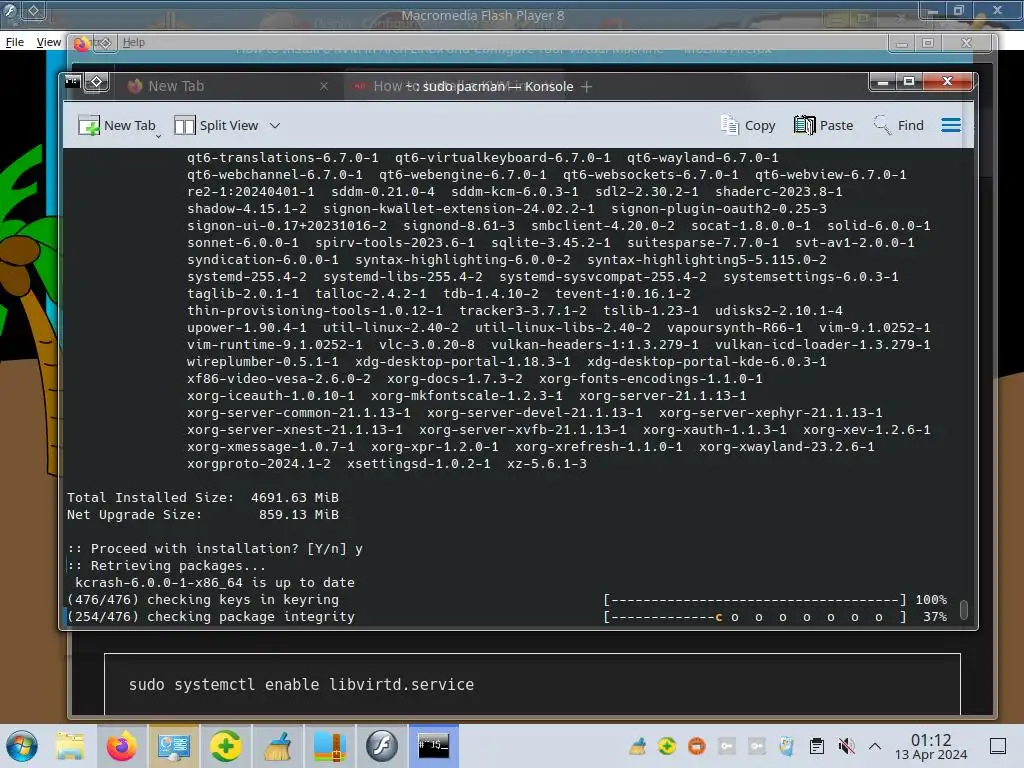Open the clock showing 01:12
The image size is (1024, 768).
click(931, 746)
